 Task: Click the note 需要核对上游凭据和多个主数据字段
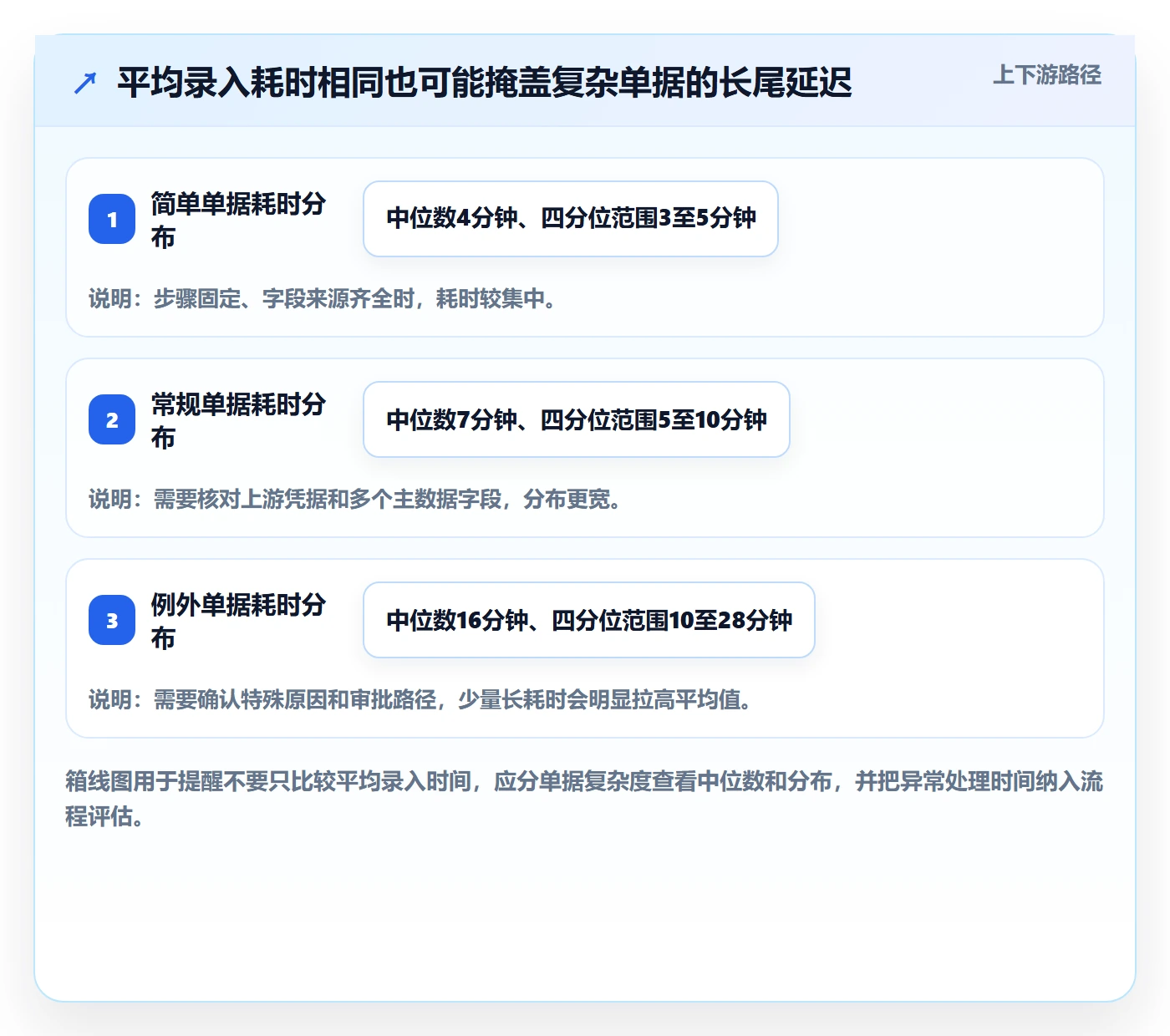coord(355,499)
